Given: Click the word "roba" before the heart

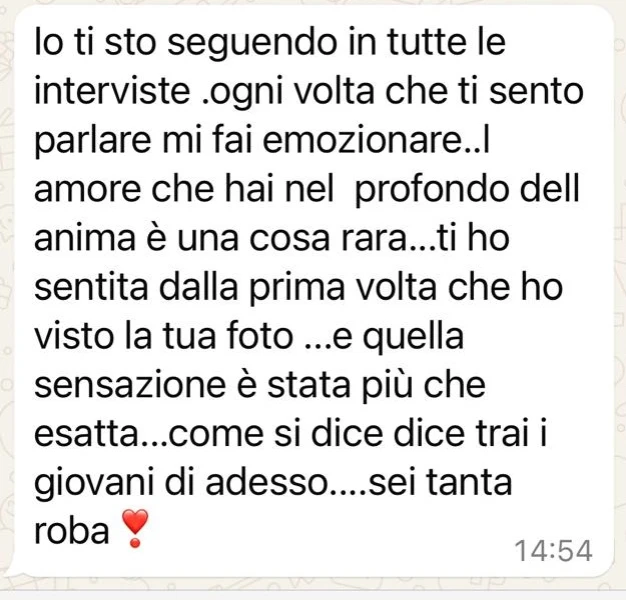Looking at the screenshot, I should pyautogui.click(x=72, y=530).
